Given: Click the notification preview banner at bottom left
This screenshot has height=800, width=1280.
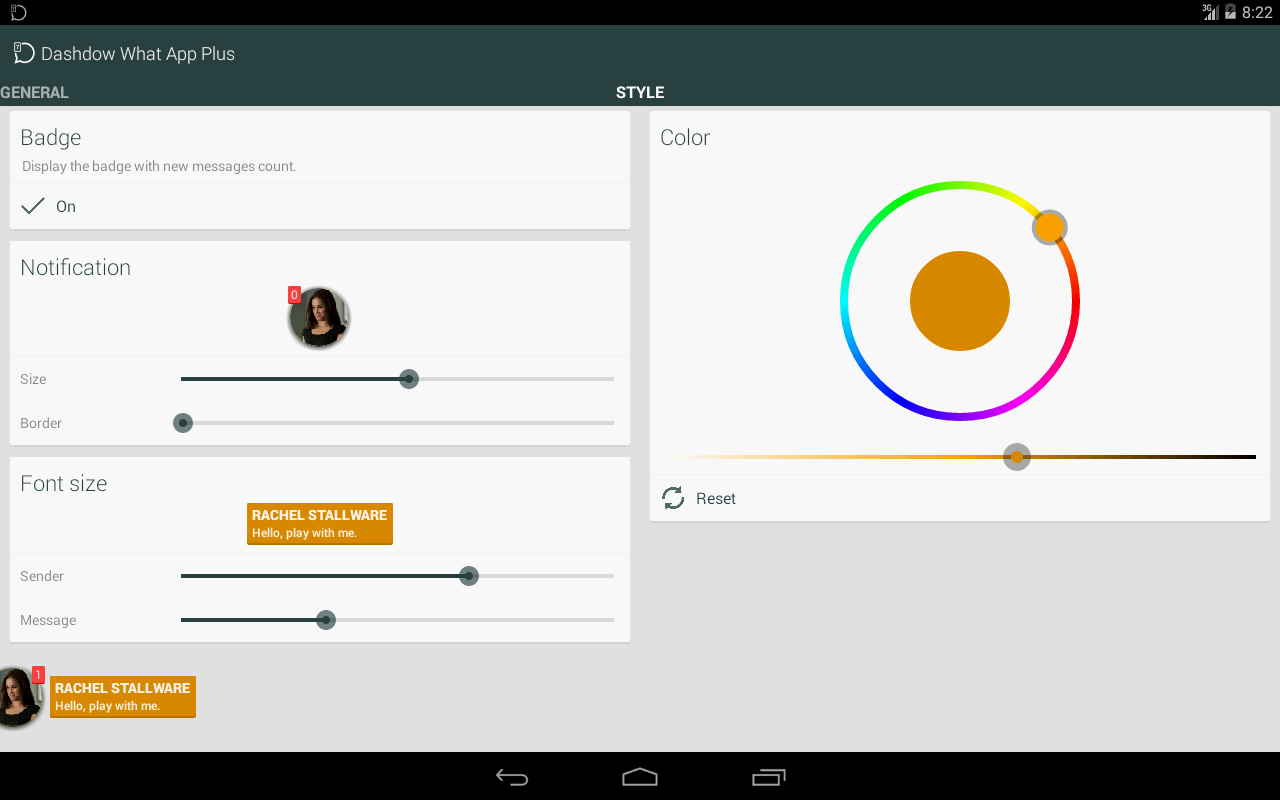Looking at the screenshot, I should pos(122,696).
